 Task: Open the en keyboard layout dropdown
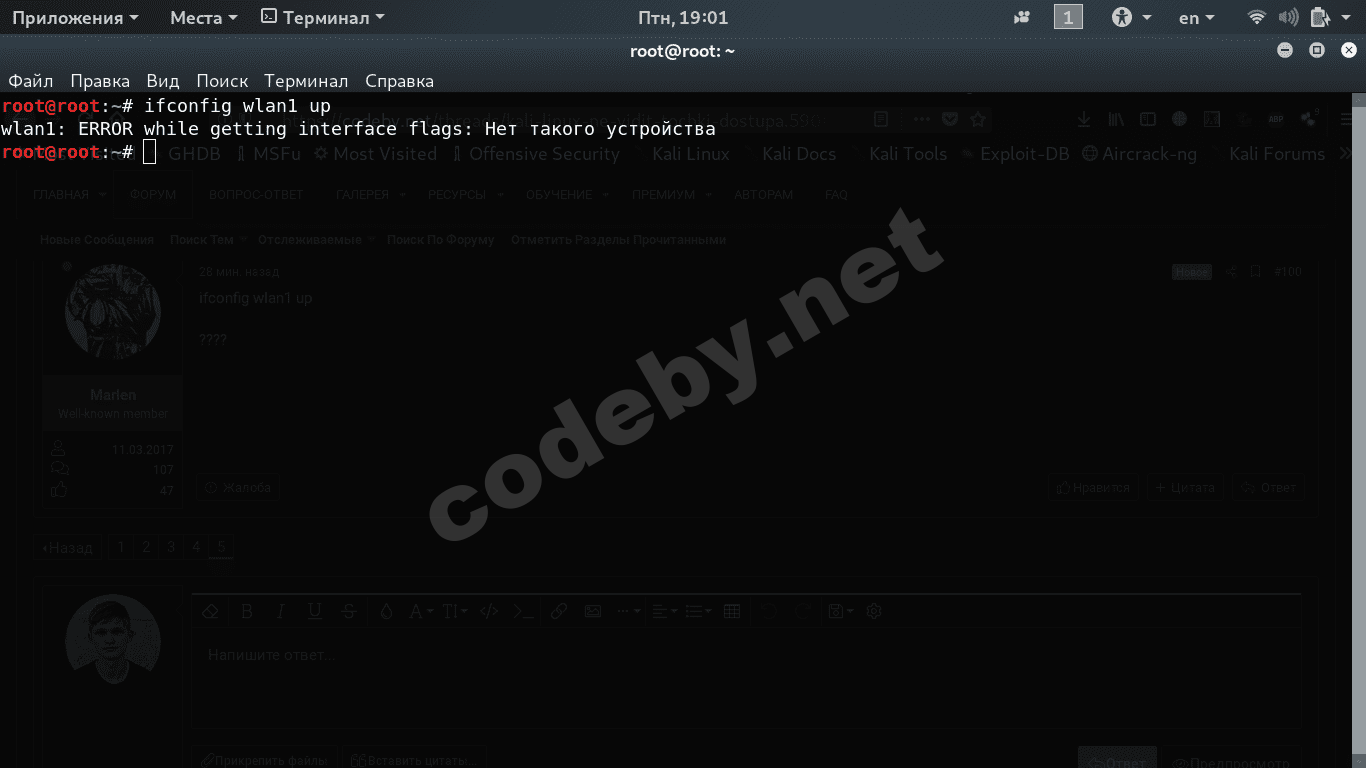coord(1197,17)
